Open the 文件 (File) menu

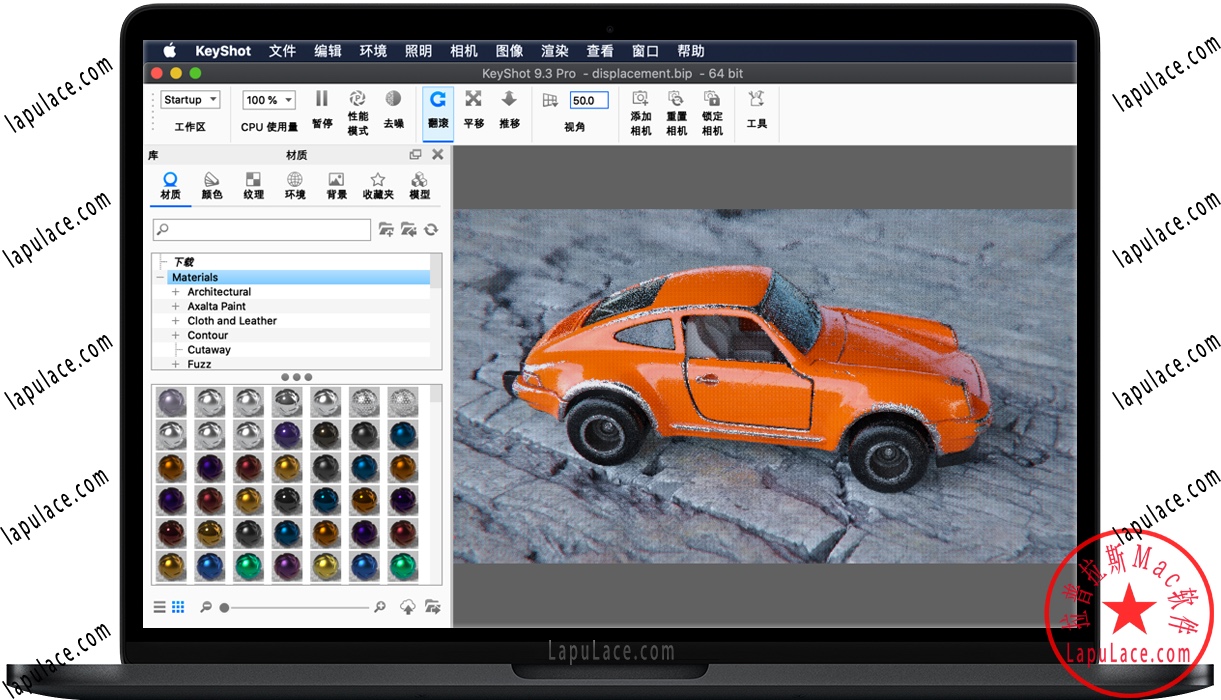click(x=282, y=51)
